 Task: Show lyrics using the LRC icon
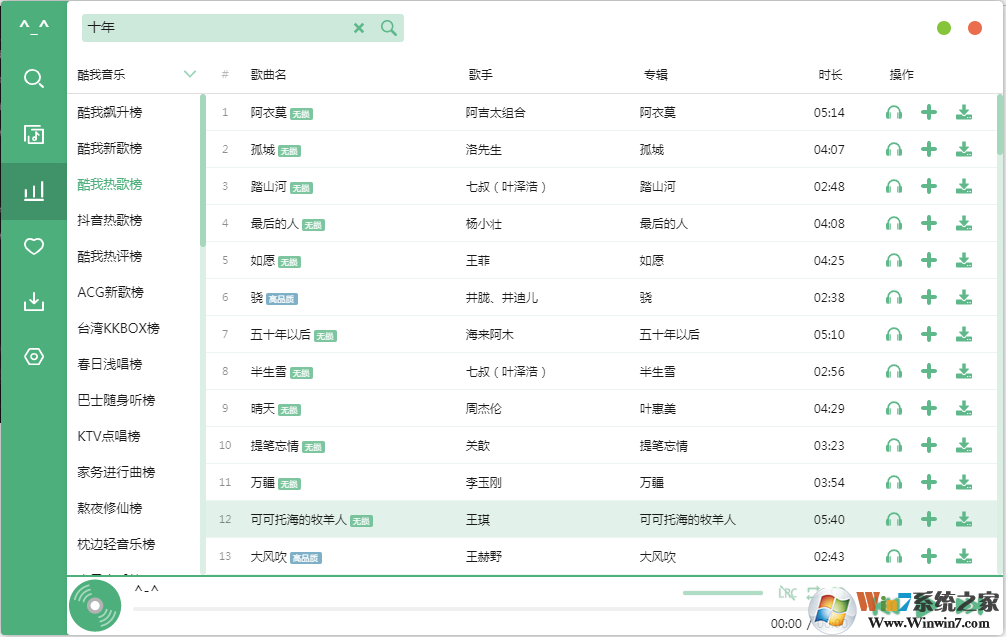tap(786, 592)
